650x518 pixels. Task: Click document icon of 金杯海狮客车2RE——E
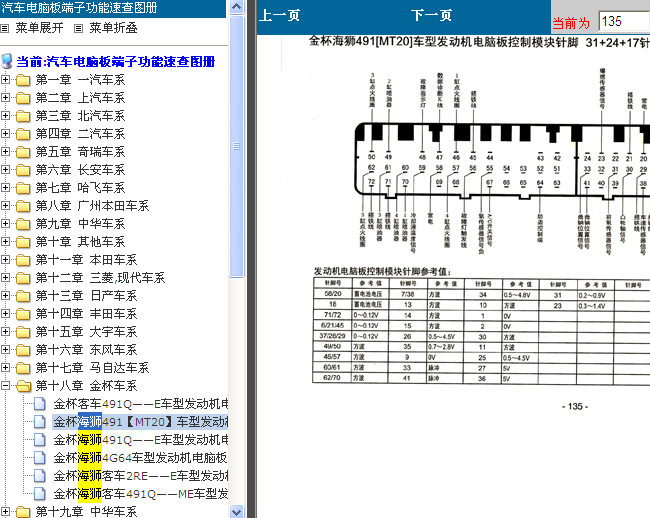(x=40, y=476)
